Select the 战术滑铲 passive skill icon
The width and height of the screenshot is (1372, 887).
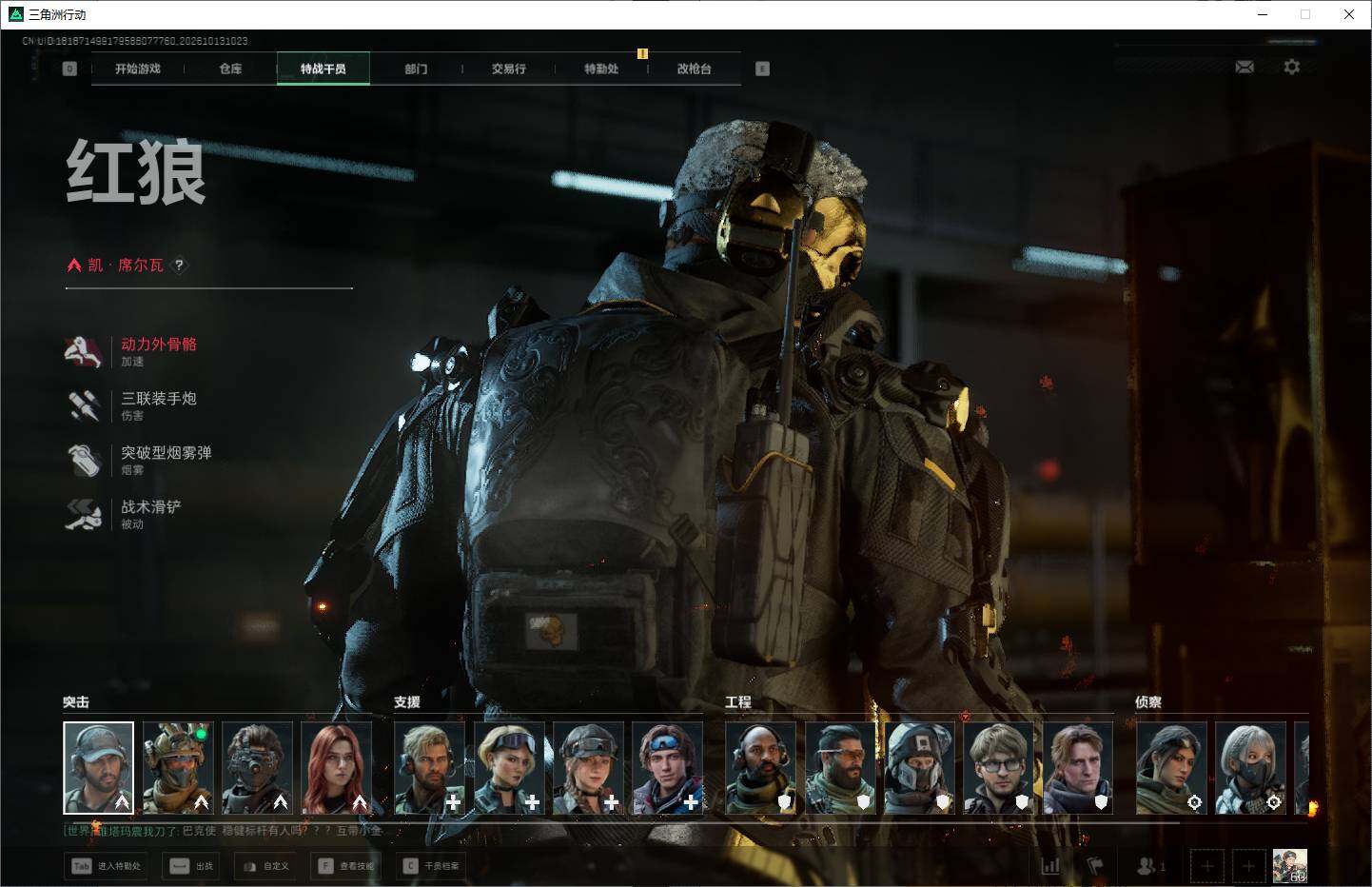coord(84,515)
